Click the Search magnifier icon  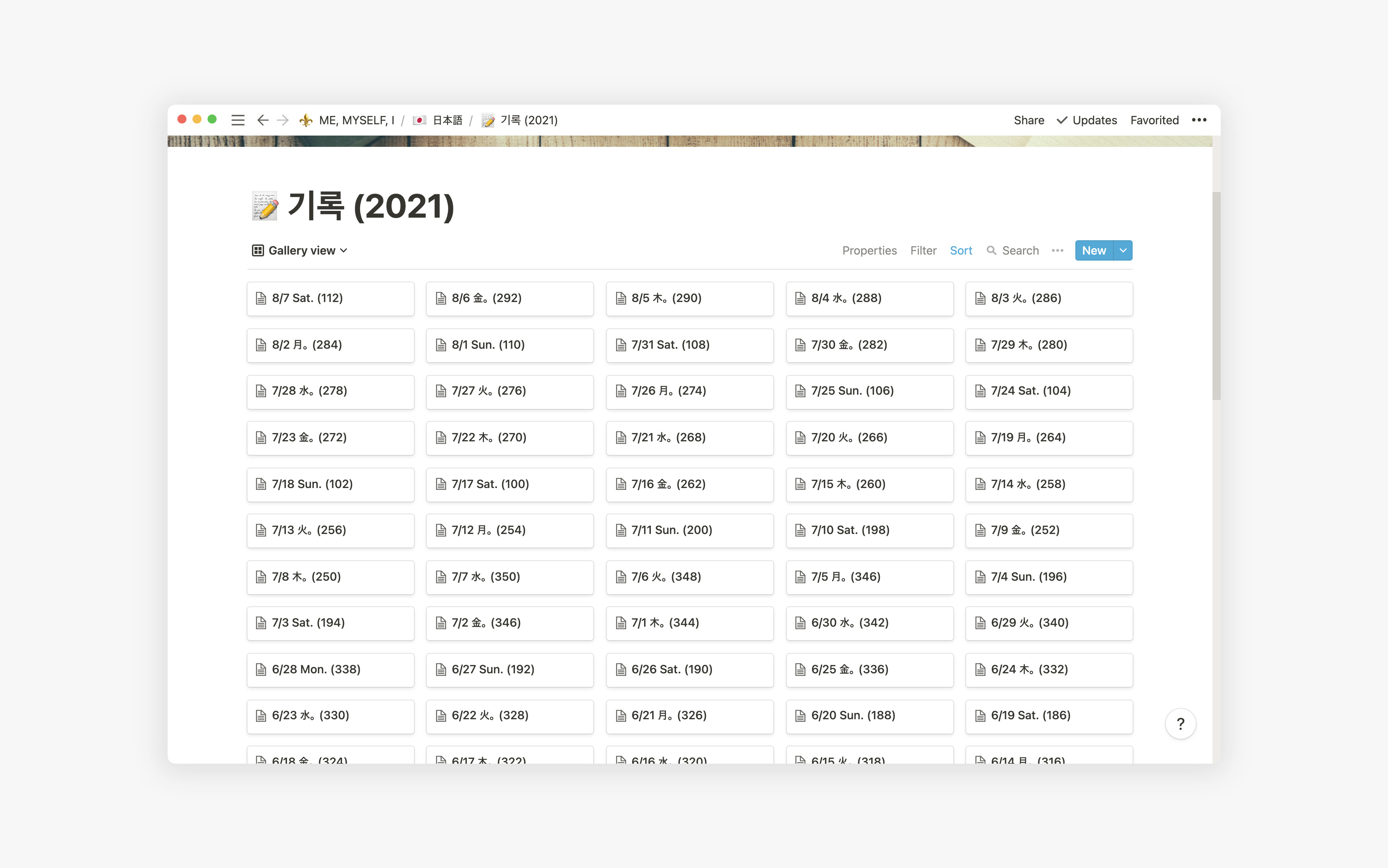(991, 250)
